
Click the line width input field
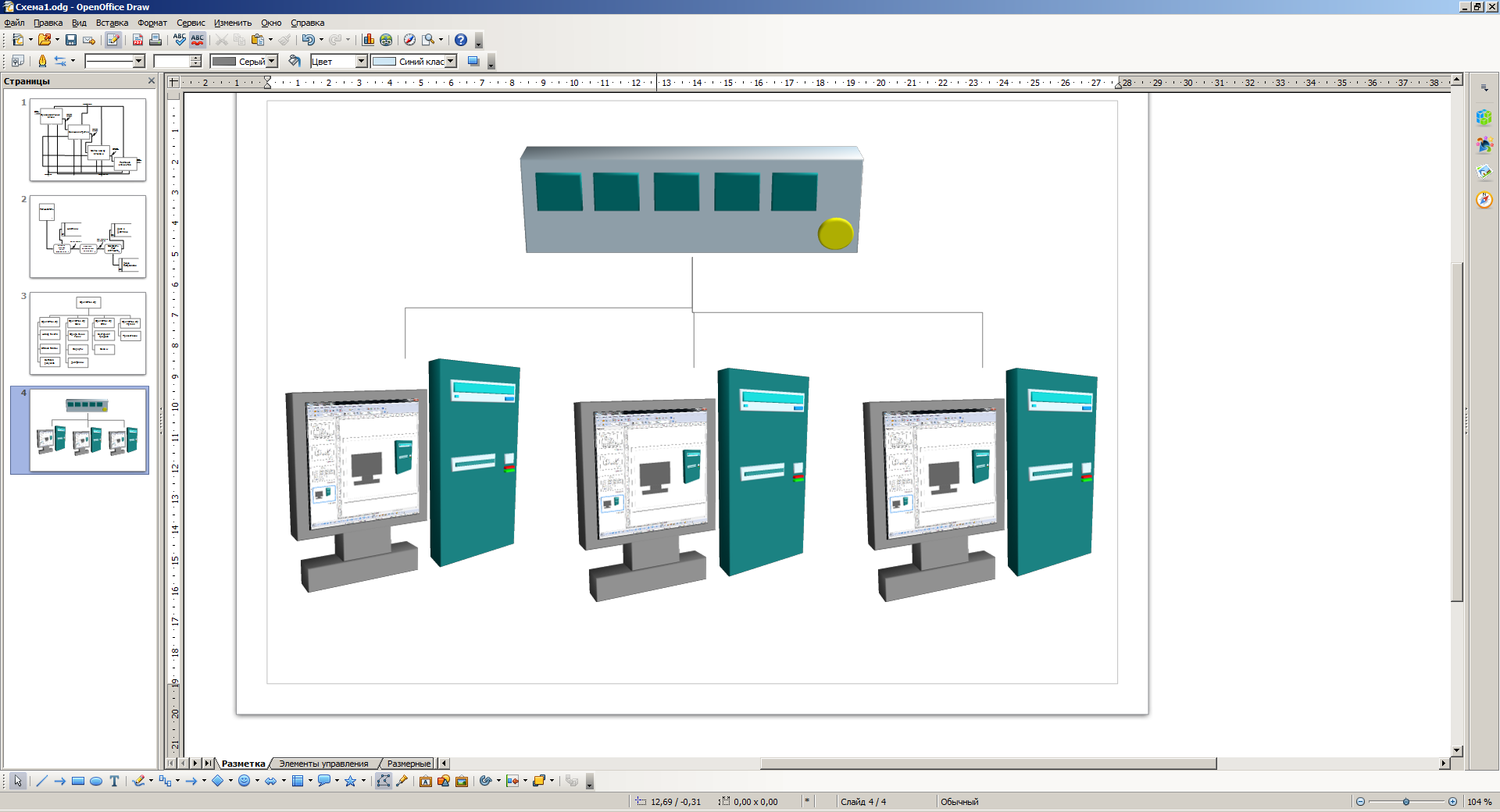(172, 61)
